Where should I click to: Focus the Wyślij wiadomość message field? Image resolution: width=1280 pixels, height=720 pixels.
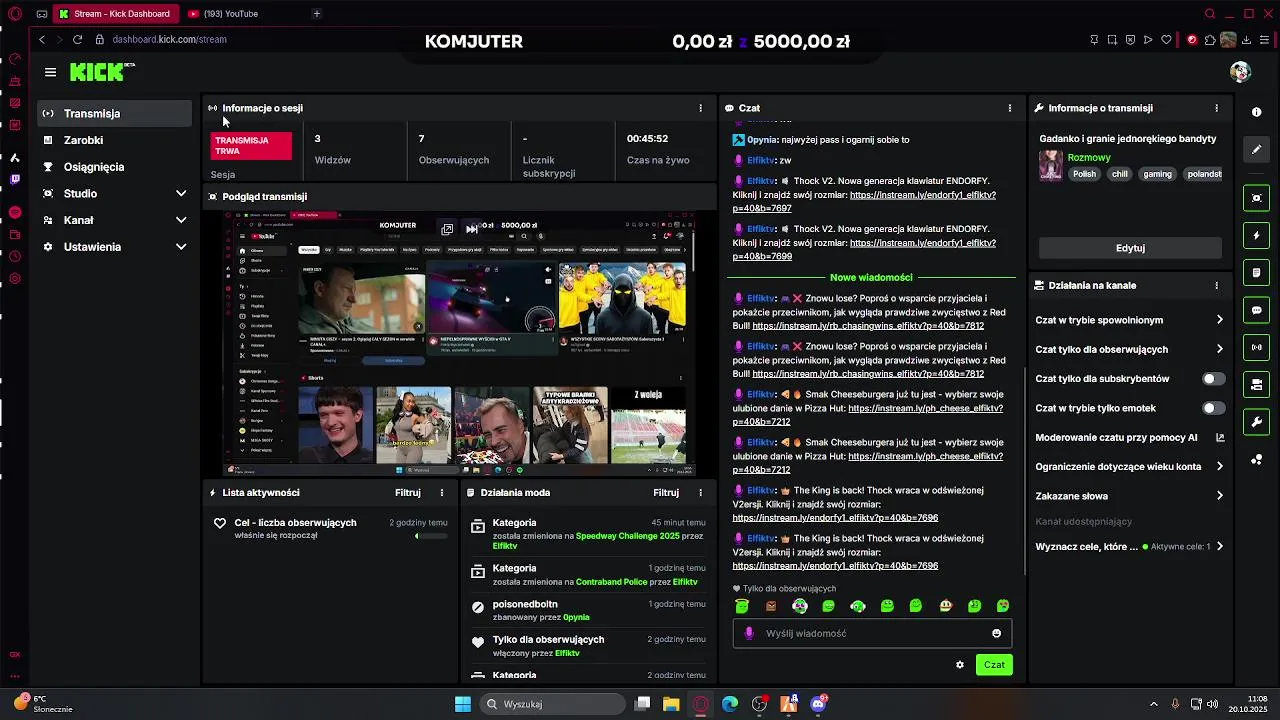click(x=873, y=633)
